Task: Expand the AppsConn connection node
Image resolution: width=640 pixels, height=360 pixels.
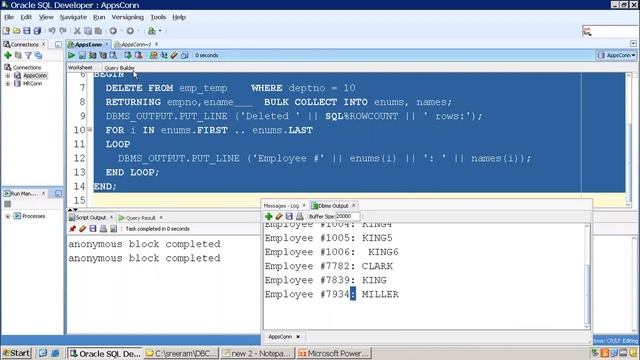Action: point(7,76)
